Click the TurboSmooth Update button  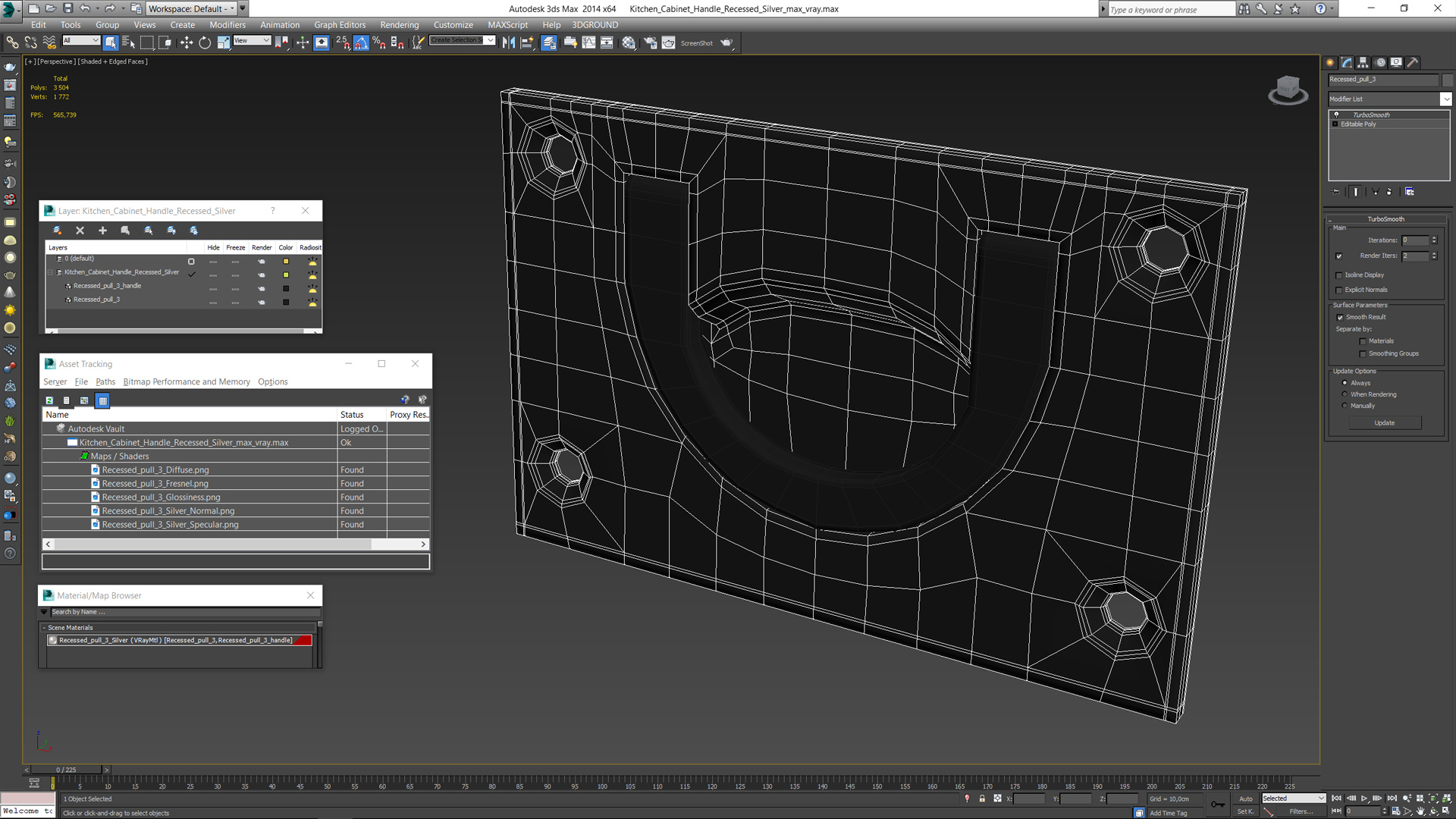click(x=1385, y=423)
